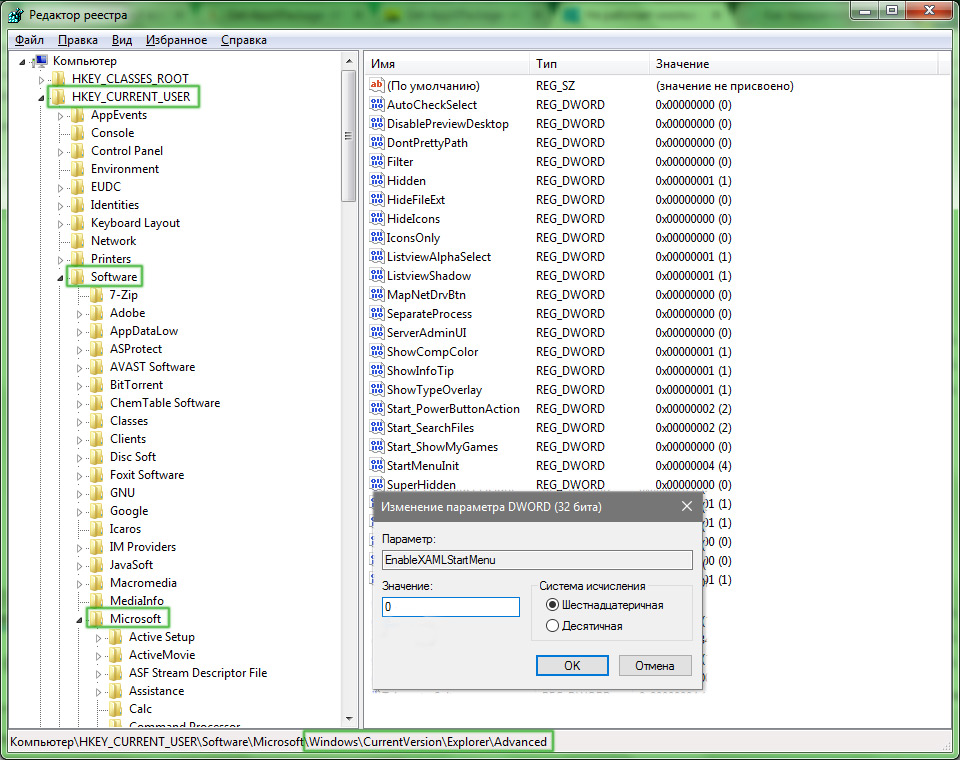Open the Файл menu
The width and height of the screenshot is (960, 760).
point(29,40)
